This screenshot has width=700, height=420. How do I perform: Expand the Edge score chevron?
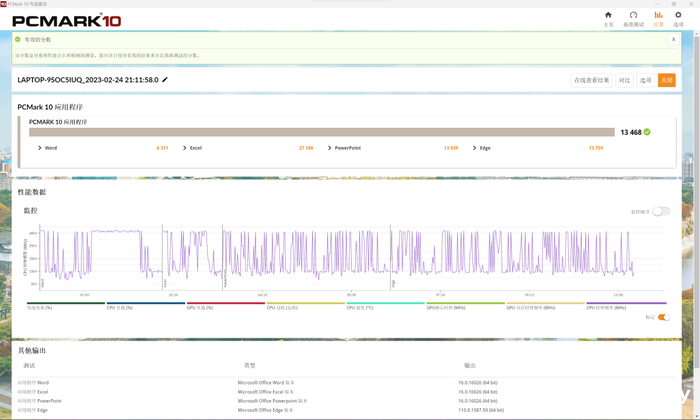(x=474, y=148)
